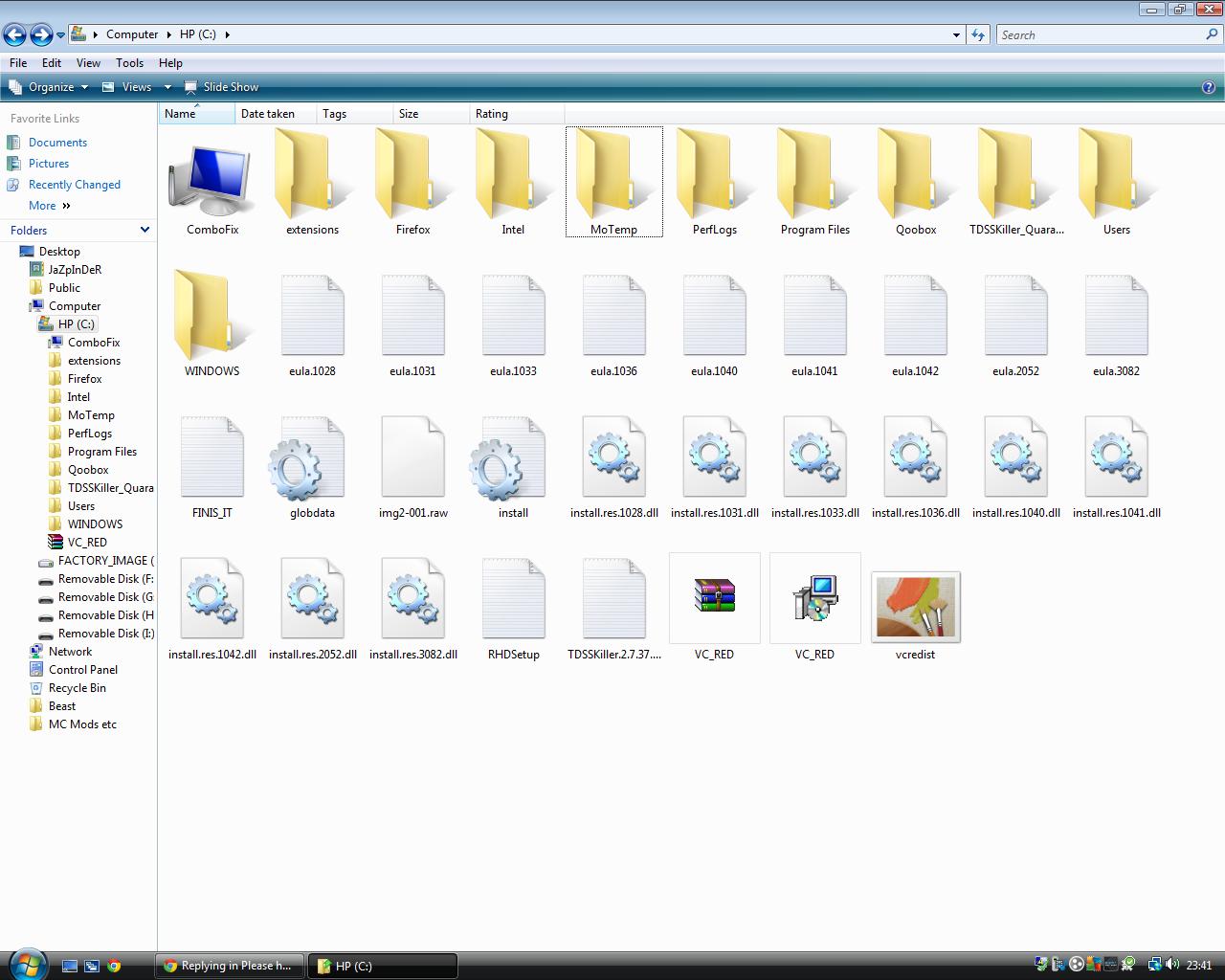Select the MoTemp folder icon
Image resolution: width=1225 pixels, height=980 pixels.
coord(613,175)
